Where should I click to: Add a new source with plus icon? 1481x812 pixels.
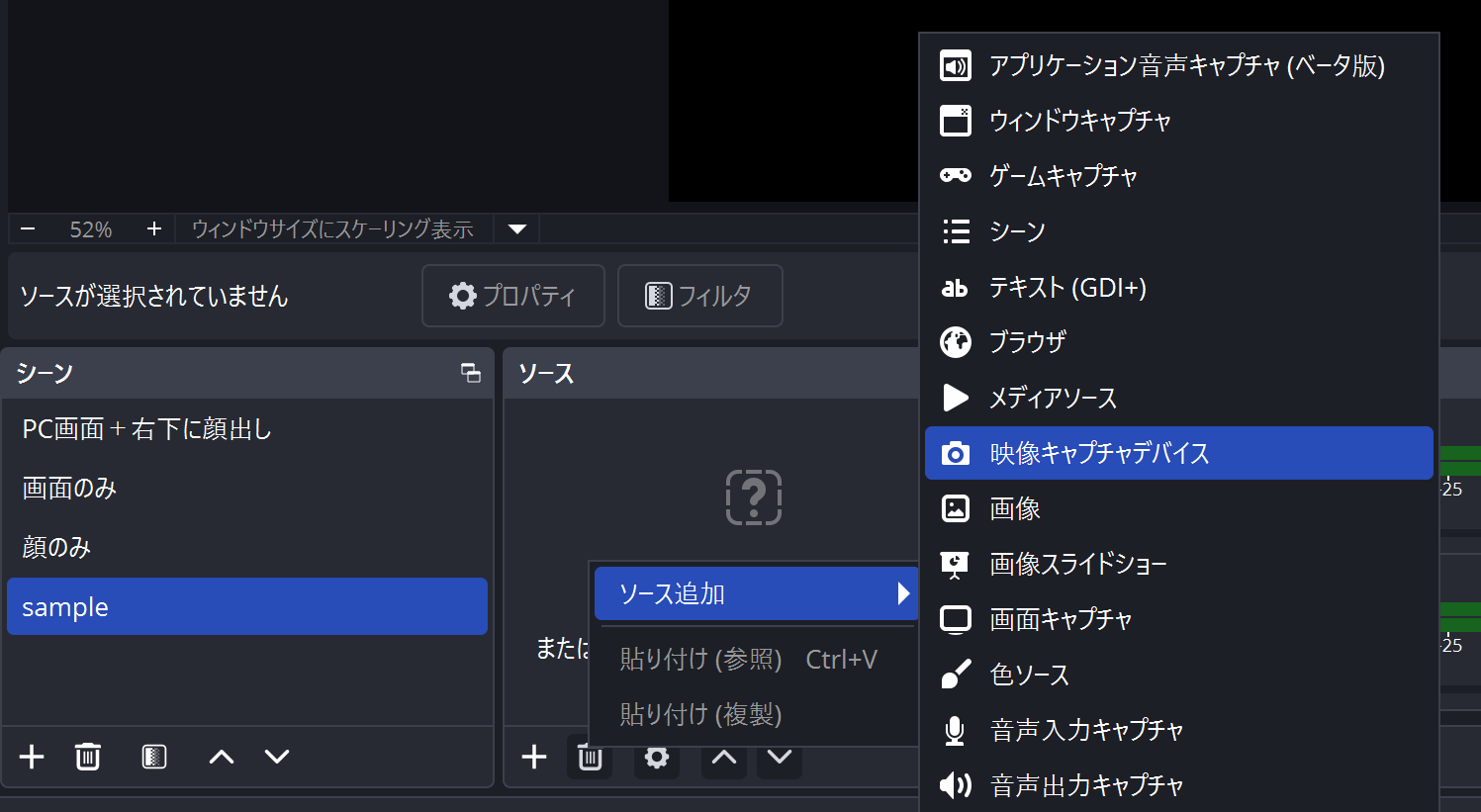[534, 757]
